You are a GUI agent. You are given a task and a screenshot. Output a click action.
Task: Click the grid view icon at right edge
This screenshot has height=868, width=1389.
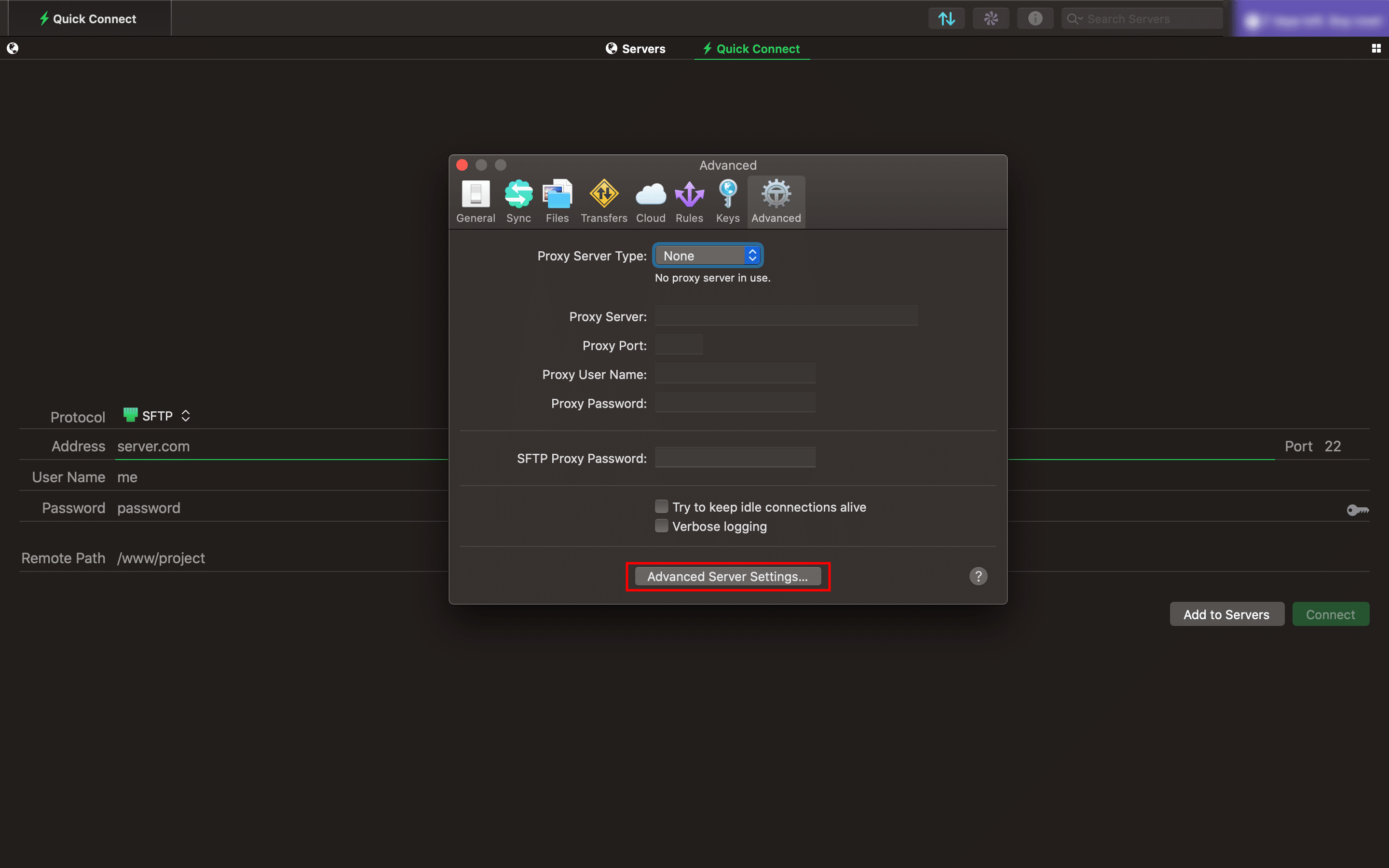(x=1376, y=48)
